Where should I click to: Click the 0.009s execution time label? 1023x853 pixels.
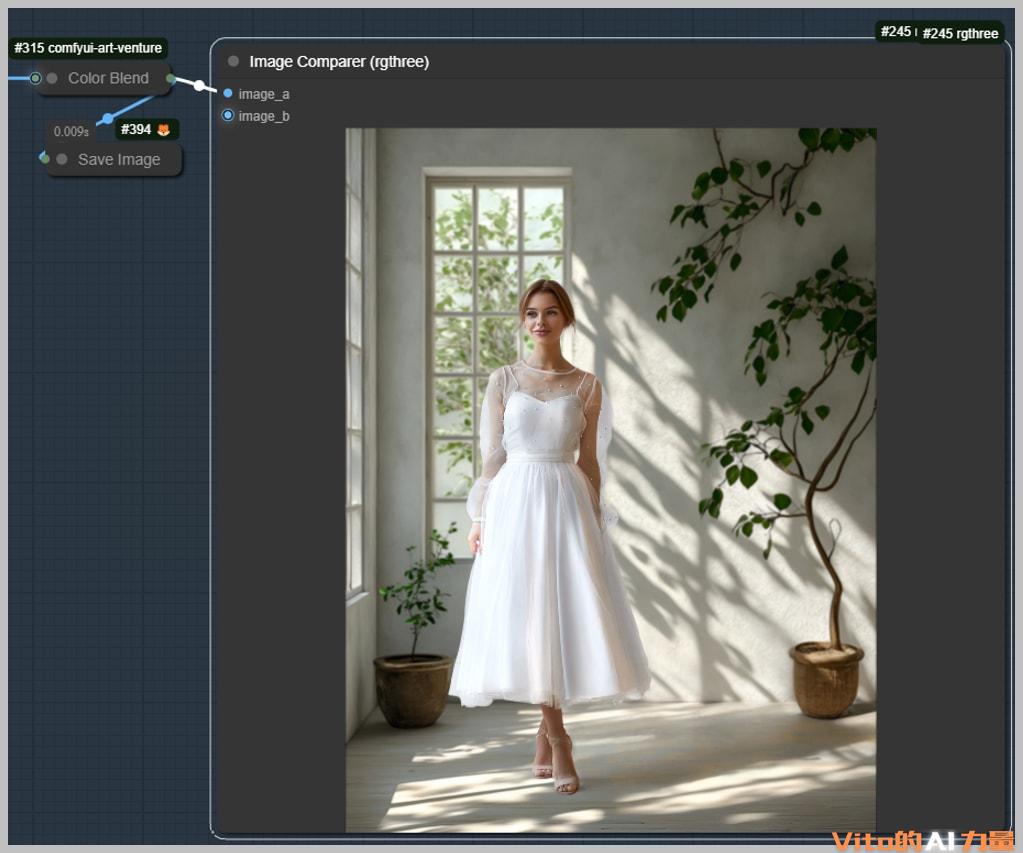click(71, 131)
